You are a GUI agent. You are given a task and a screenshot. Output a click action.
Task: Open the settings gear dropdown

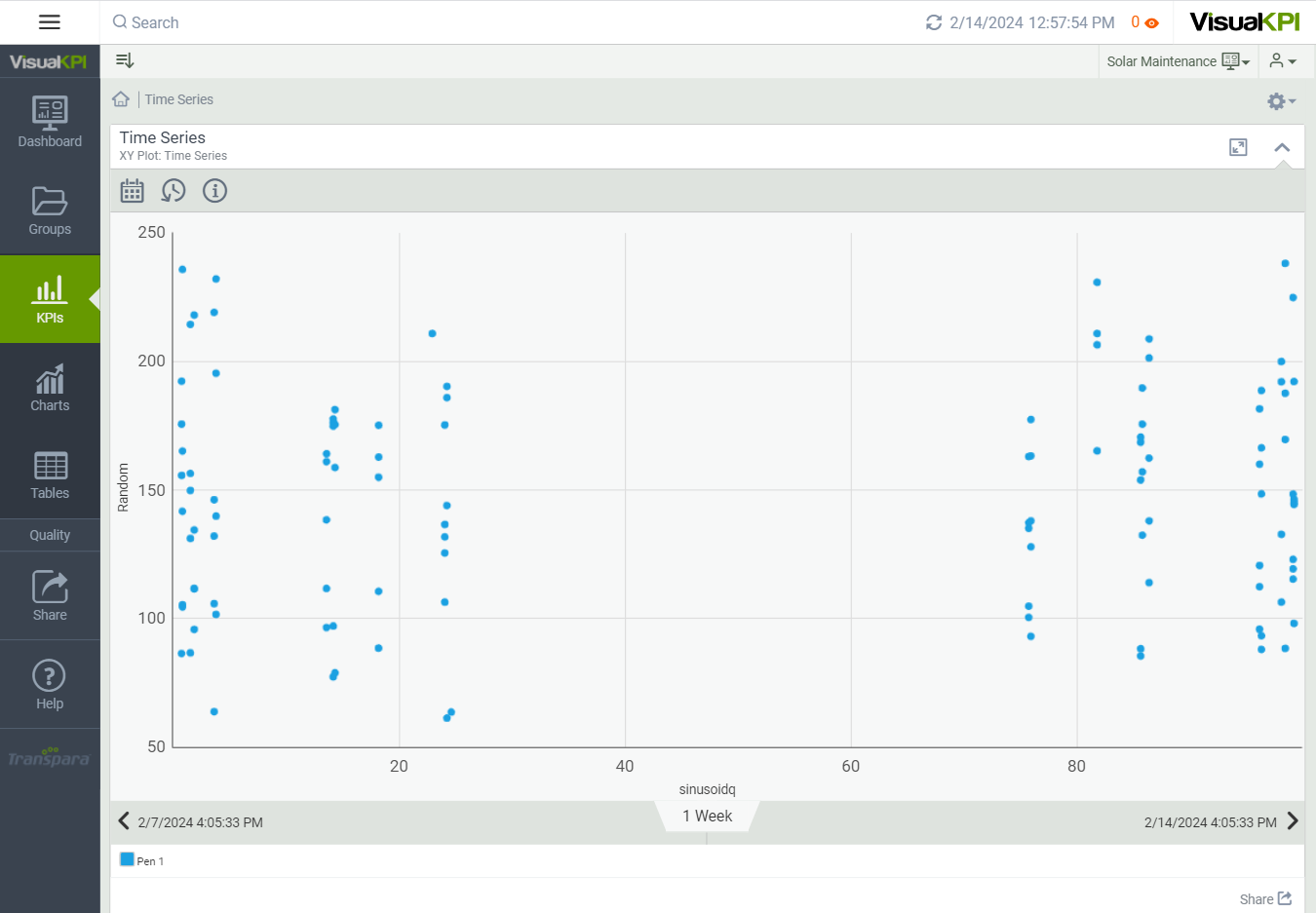pyautogui.click(x=1280, y=101)
